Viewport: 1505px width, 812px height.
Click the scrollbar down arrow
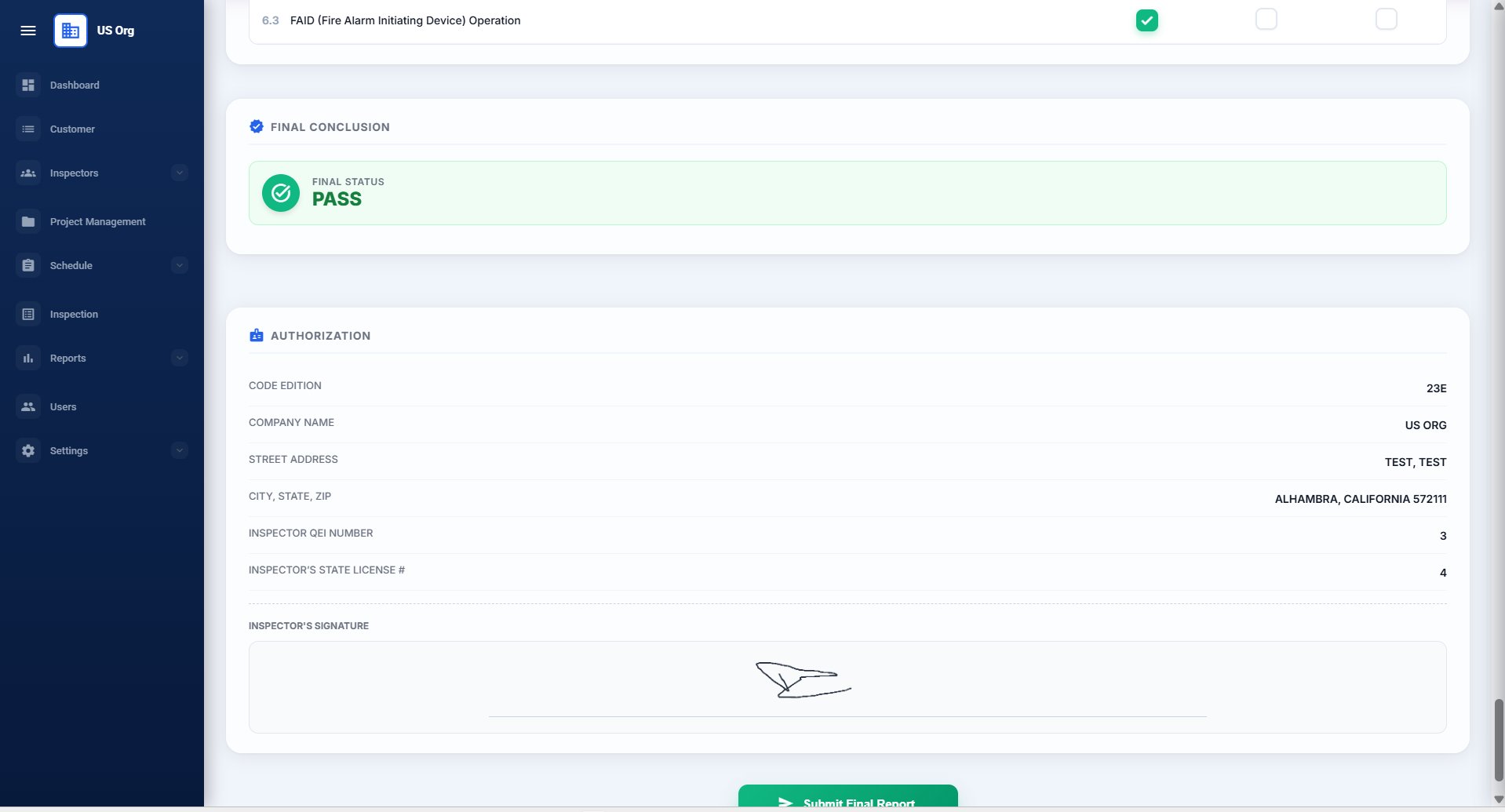click(x=1499, y=799)
